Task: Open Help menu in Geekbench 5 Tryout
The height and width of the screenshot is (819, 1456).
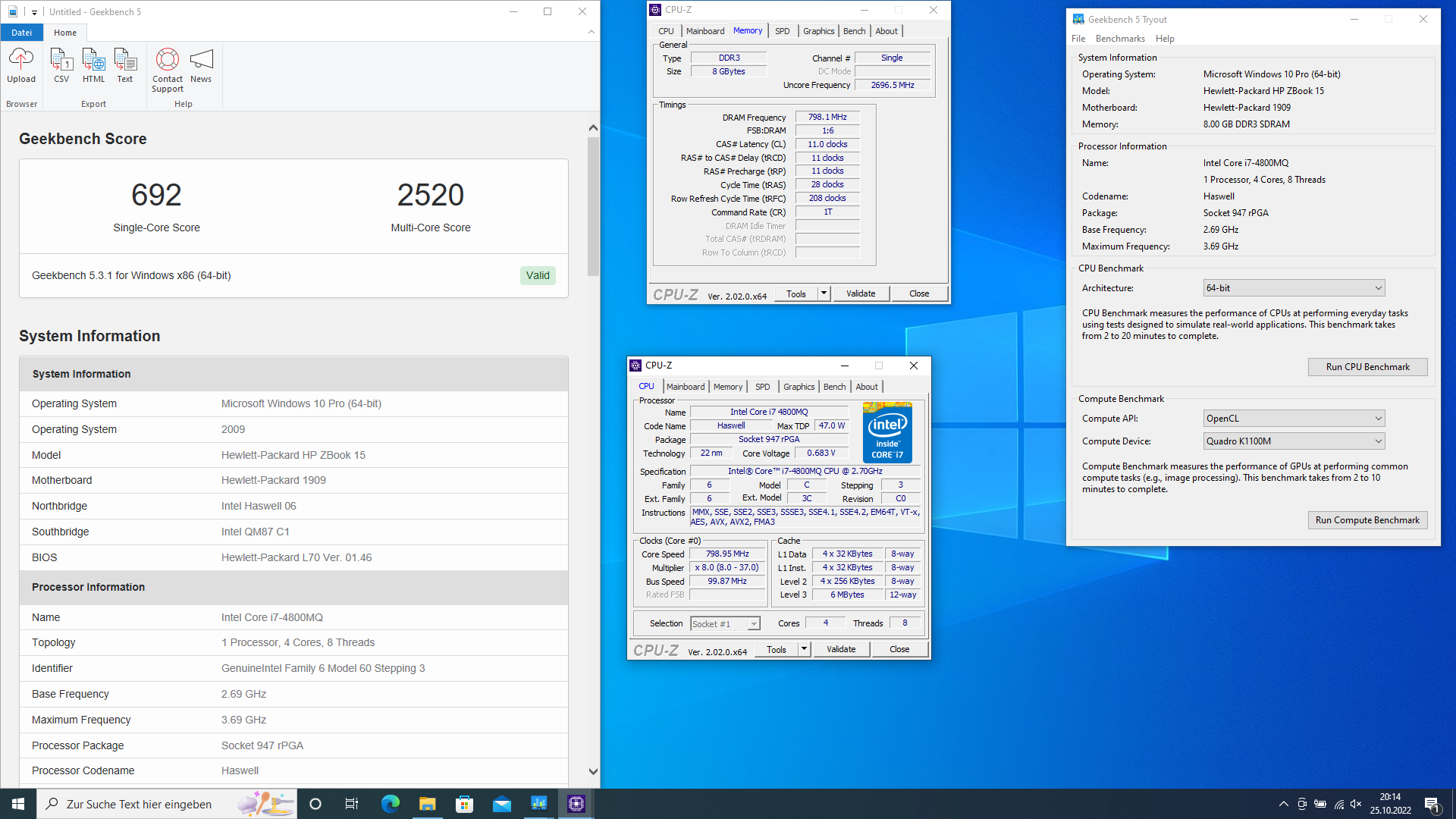Action: 1165,39
